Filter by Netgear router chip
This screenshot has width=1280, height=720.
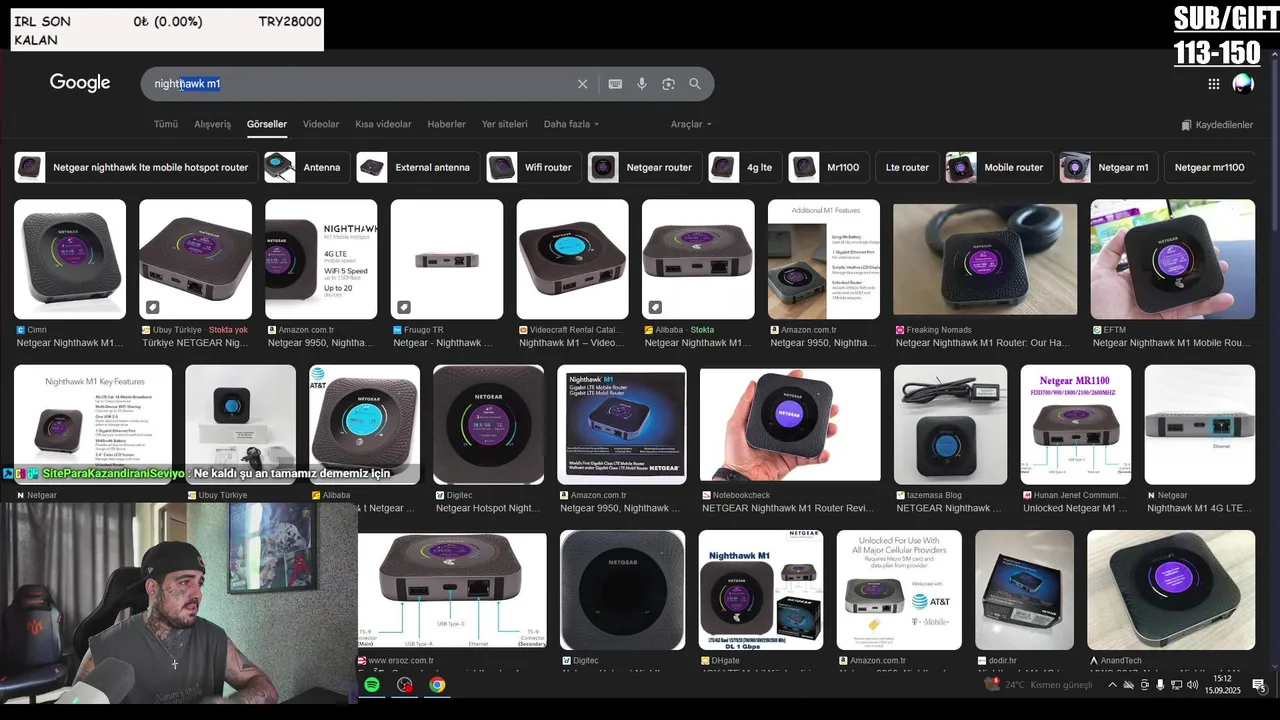[x=644, y=167]
